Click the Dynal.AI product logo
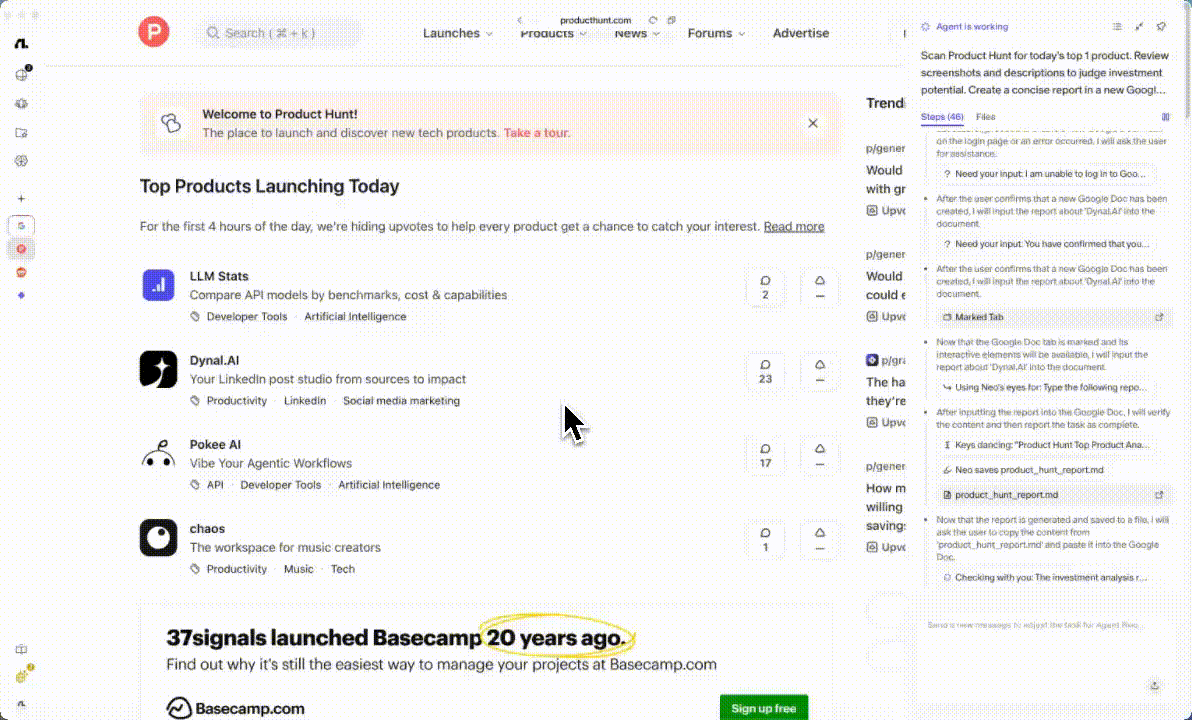1192x720 pixels. click(158, 370)
